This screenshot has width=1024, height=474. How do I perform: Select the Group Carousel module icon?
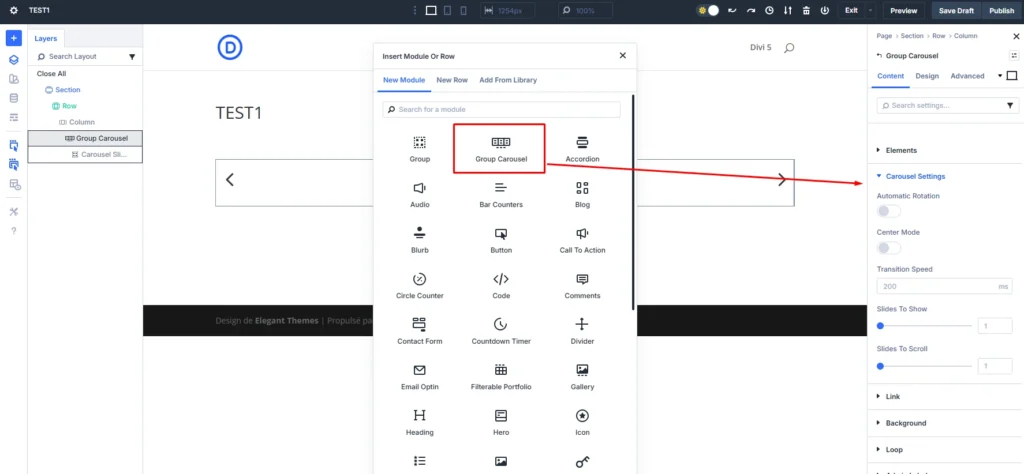(500, 143)
